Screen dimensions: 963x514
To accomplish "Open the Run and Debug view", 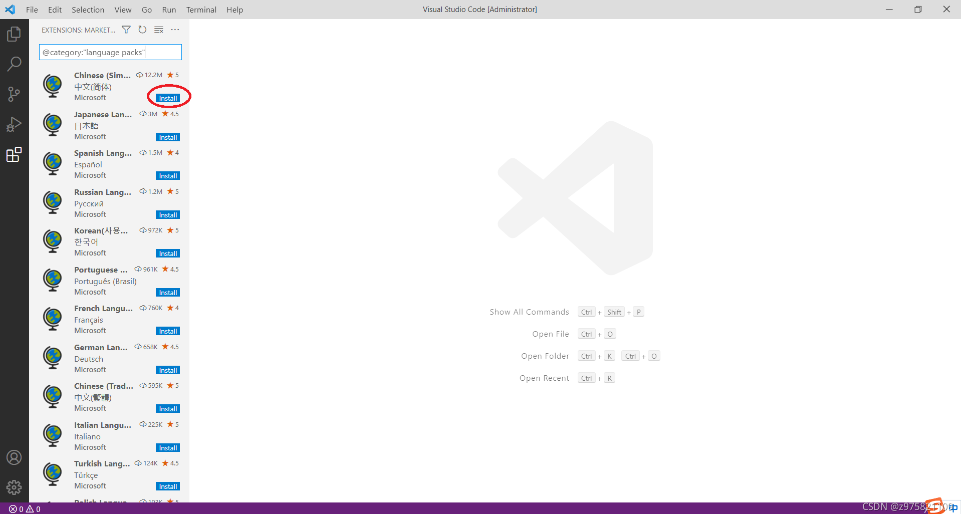I will point(14,124).
